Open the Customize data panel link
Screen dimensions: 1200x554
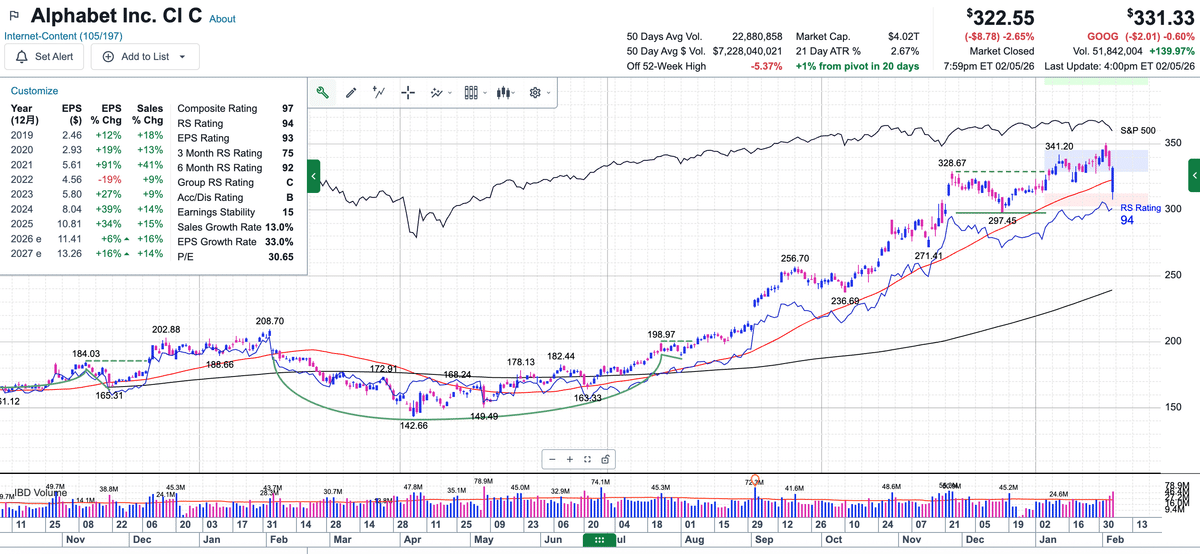(35, 90)
